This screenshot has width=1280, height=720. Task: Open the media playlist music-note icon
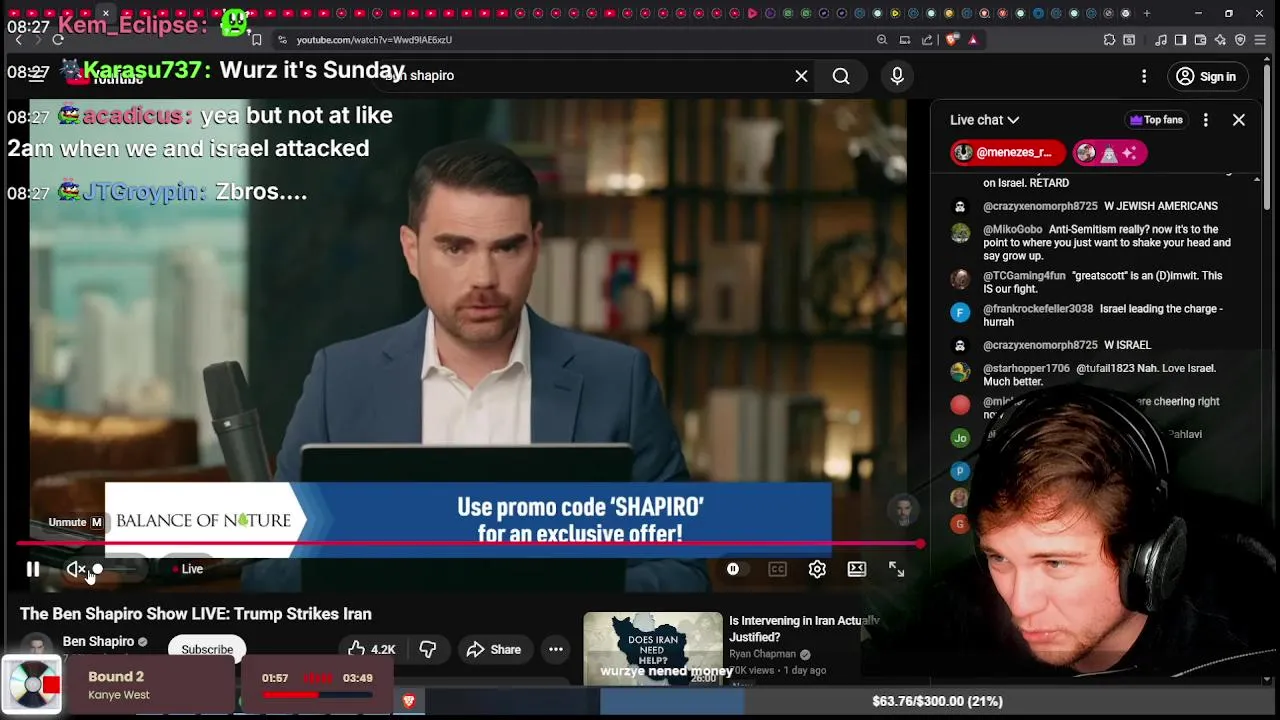(x=1161, y=40)
